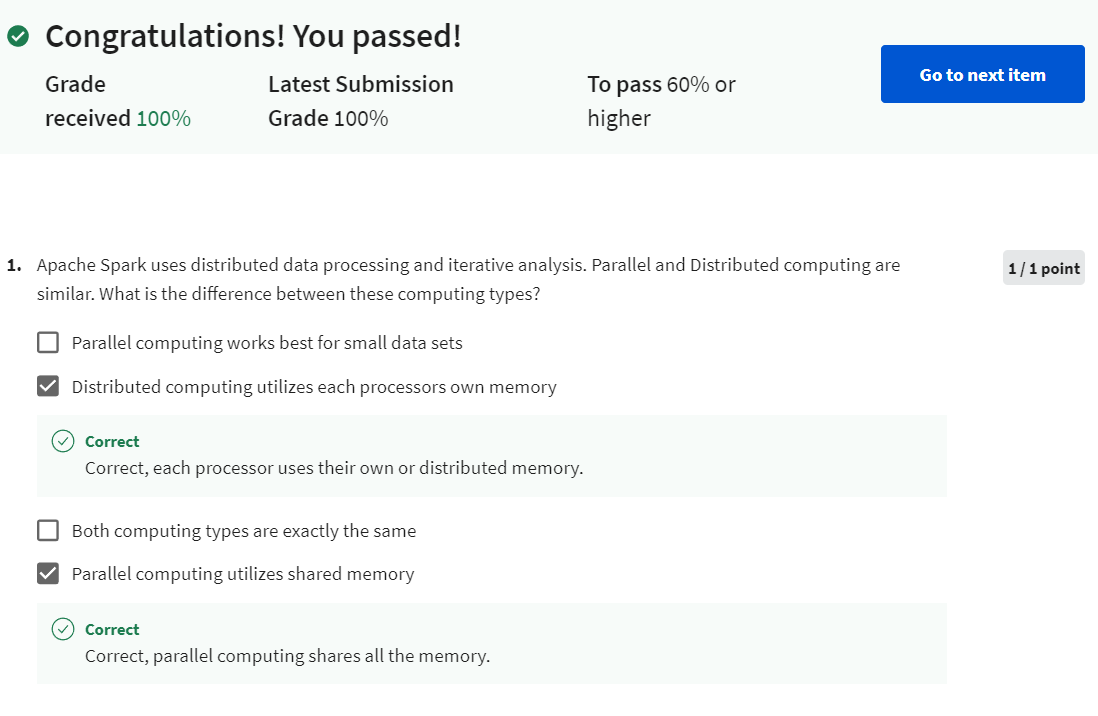The width and height of the screenshot is (1098, 716).
Task: Click the Latest Submission Grade label
Action: pyautogui.click(x=360, y=100)
